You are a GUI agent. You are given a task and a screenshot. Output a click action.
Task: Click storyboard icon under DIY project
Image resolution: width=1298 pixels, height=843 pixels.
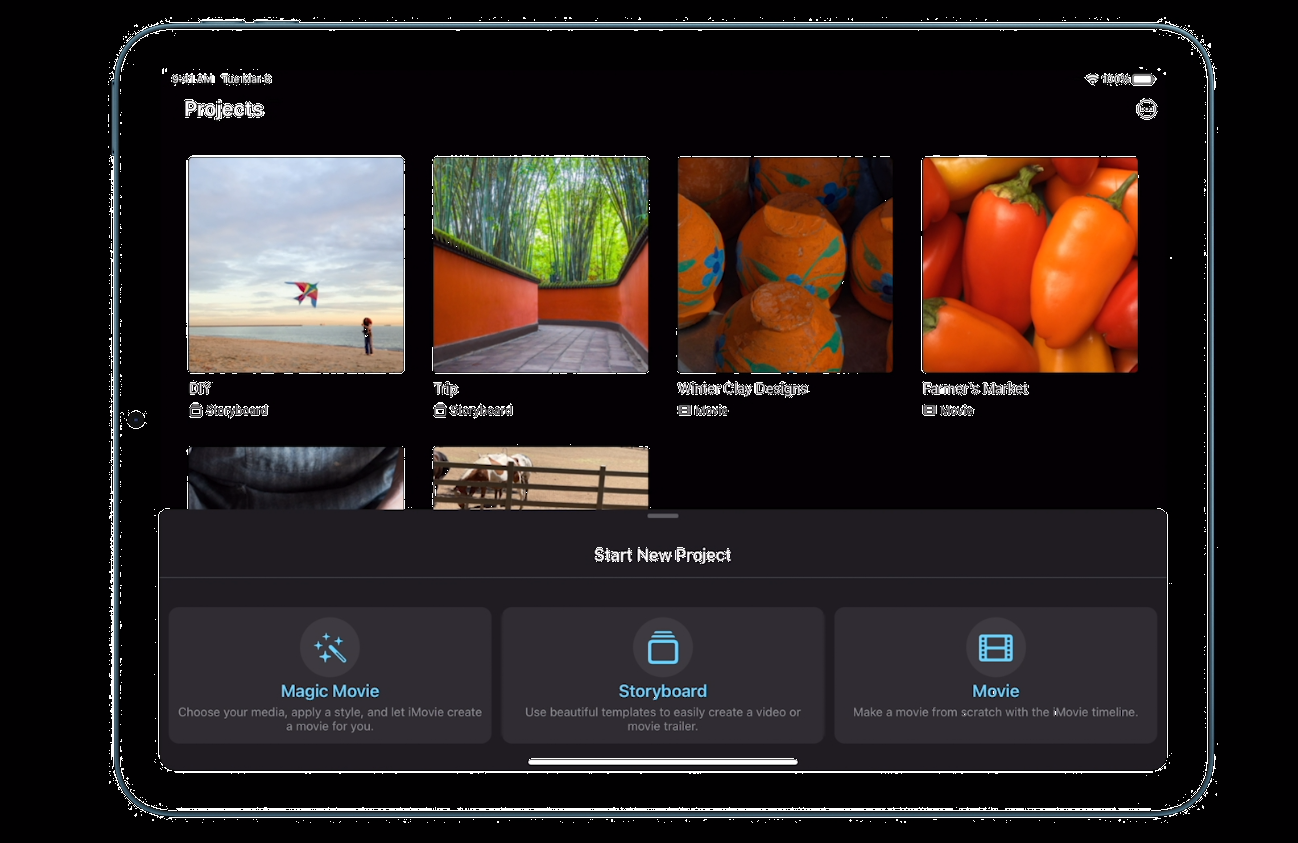pyautogui.click(x=195, y=411)
